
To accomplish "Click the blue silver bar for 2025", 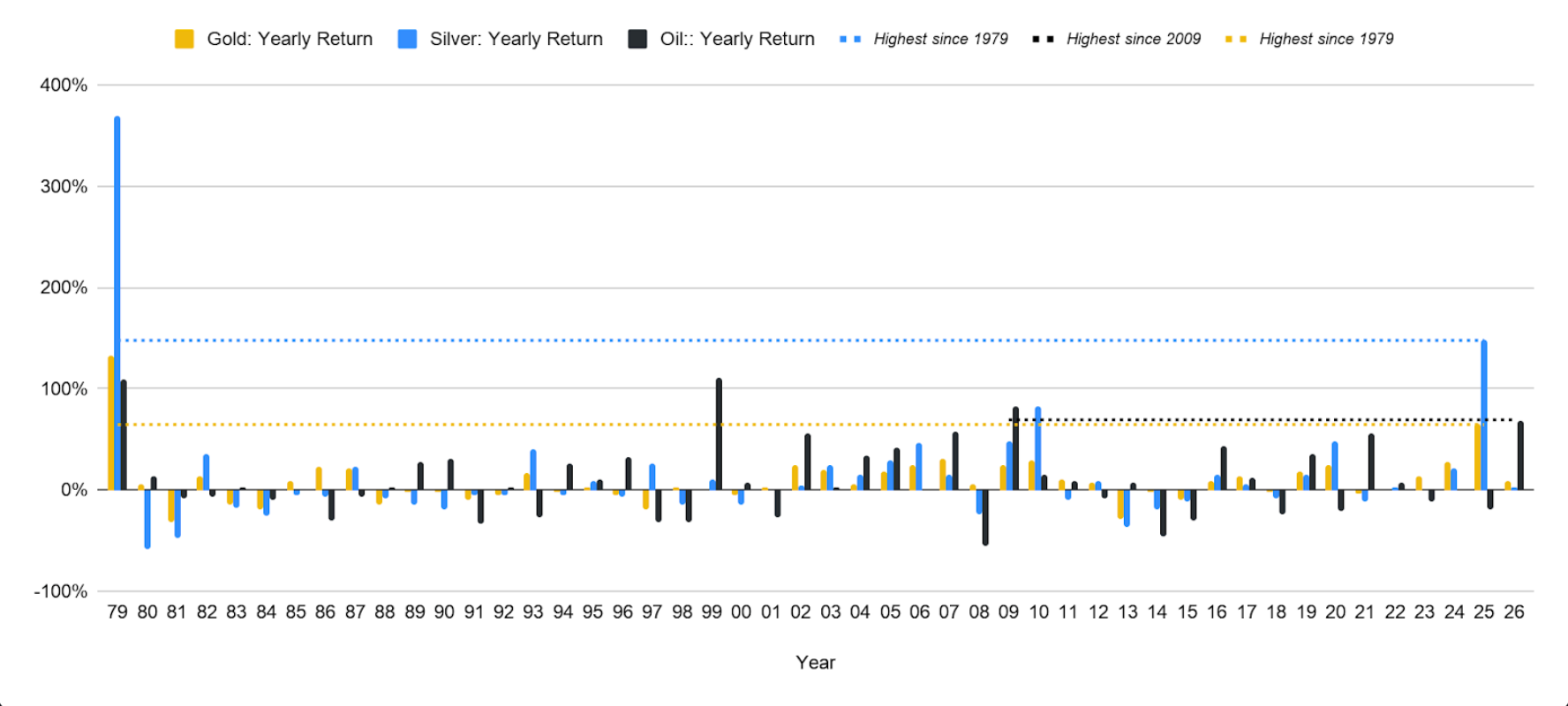I will click(1484, 415).
